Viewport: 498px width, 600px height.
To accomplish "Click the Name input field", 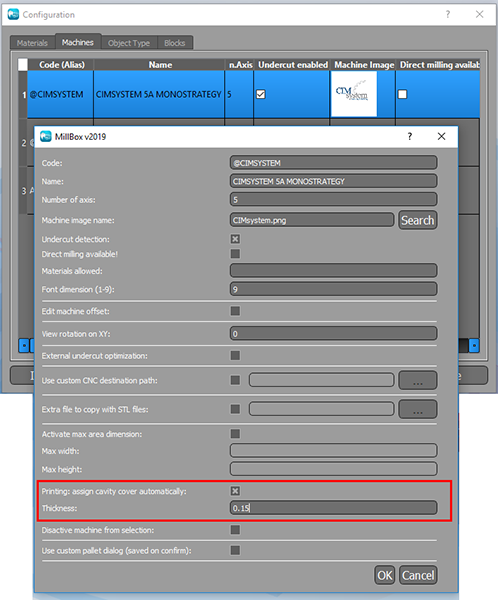I will pos(333,181).
